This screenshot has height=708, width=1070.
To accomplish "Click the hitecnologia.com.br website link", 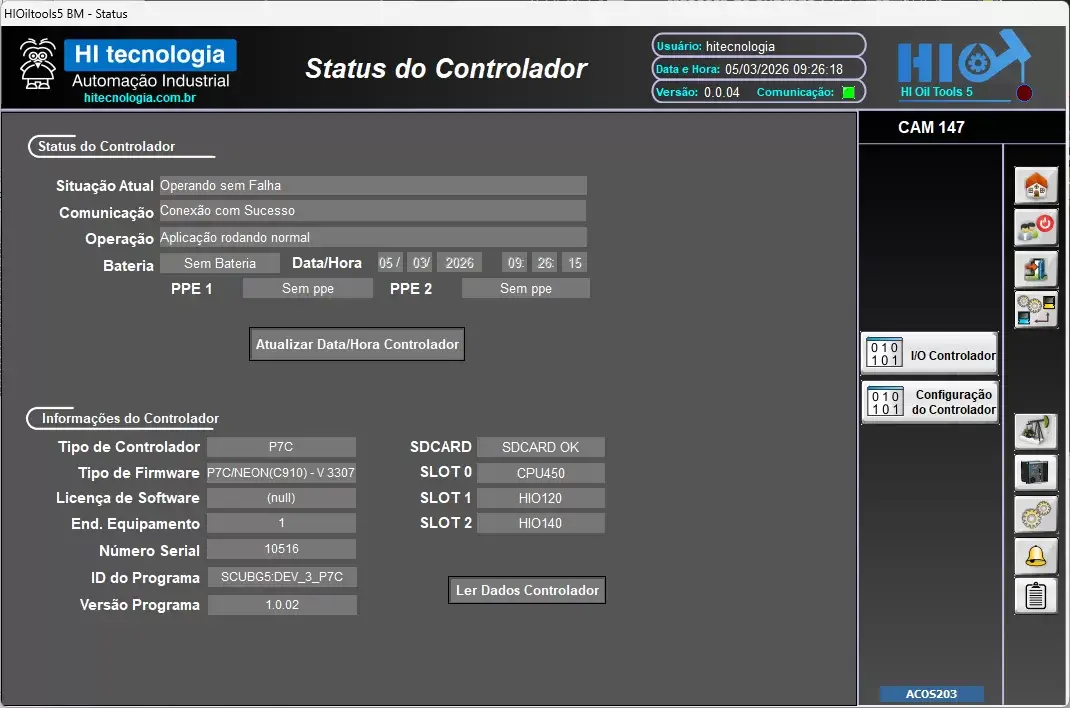I will coord(139,98).
